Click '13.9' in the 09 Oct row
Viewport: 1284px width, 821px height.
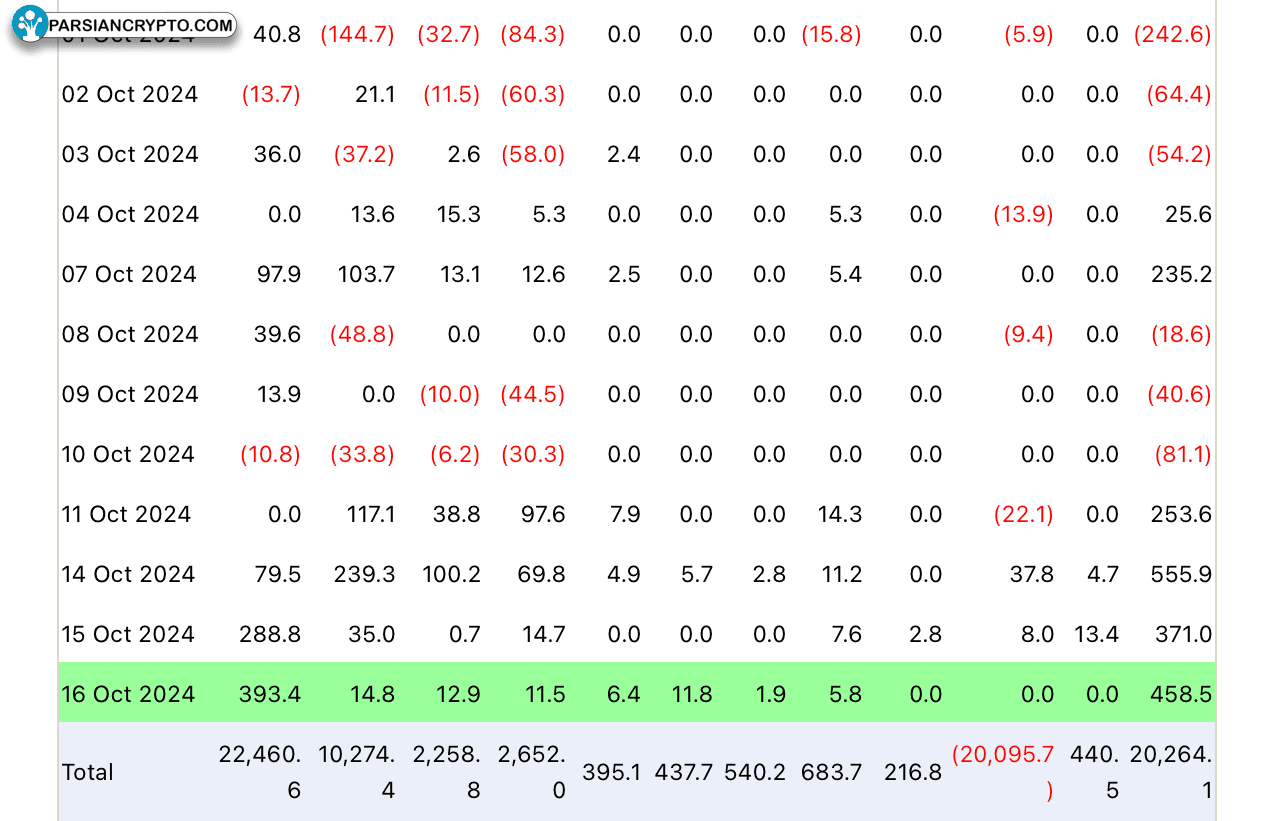280,394
